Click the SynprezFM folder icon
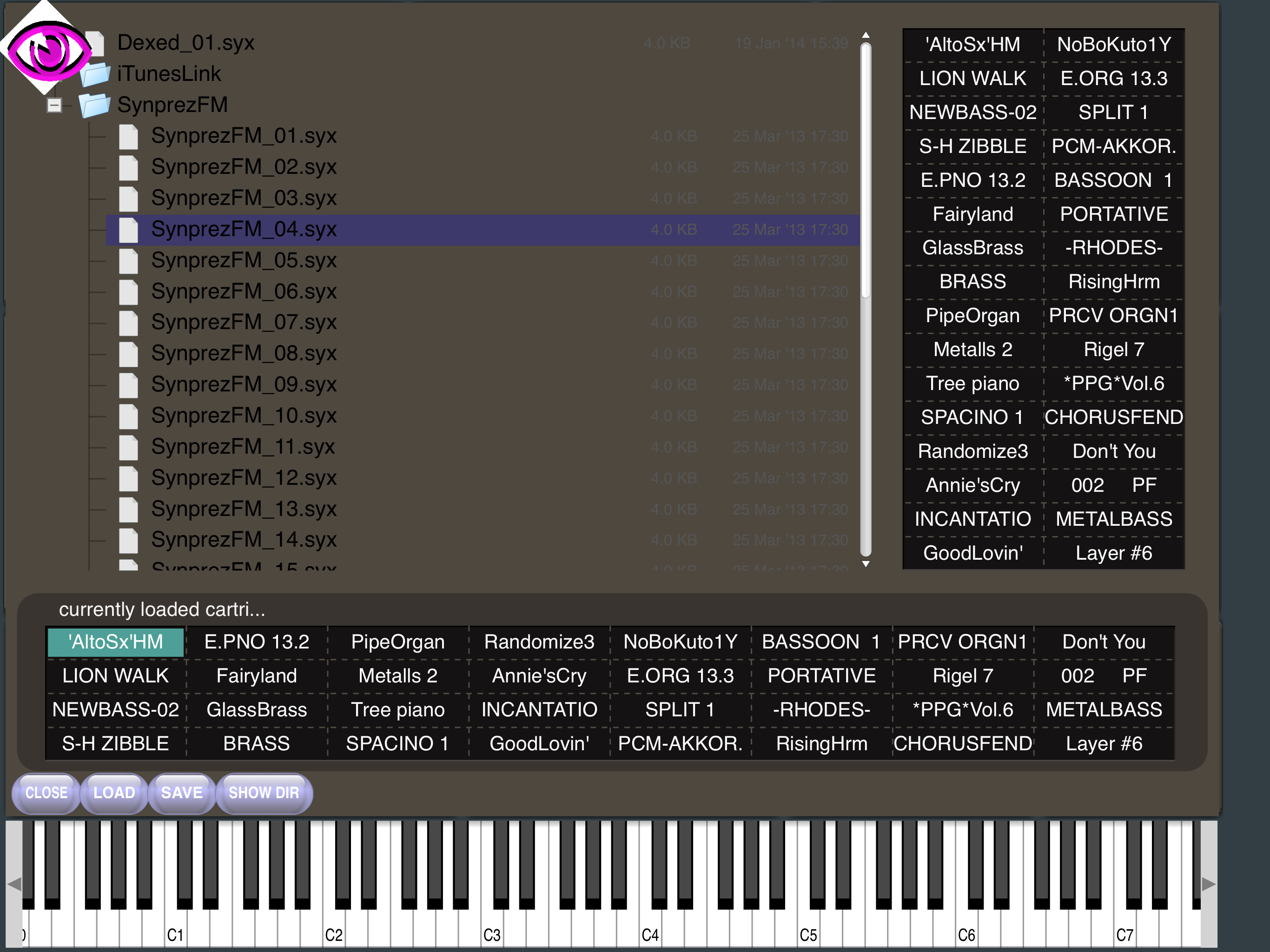Image resolution: width=1270 pixels, height=952 pixels. (x=95, y=106)
